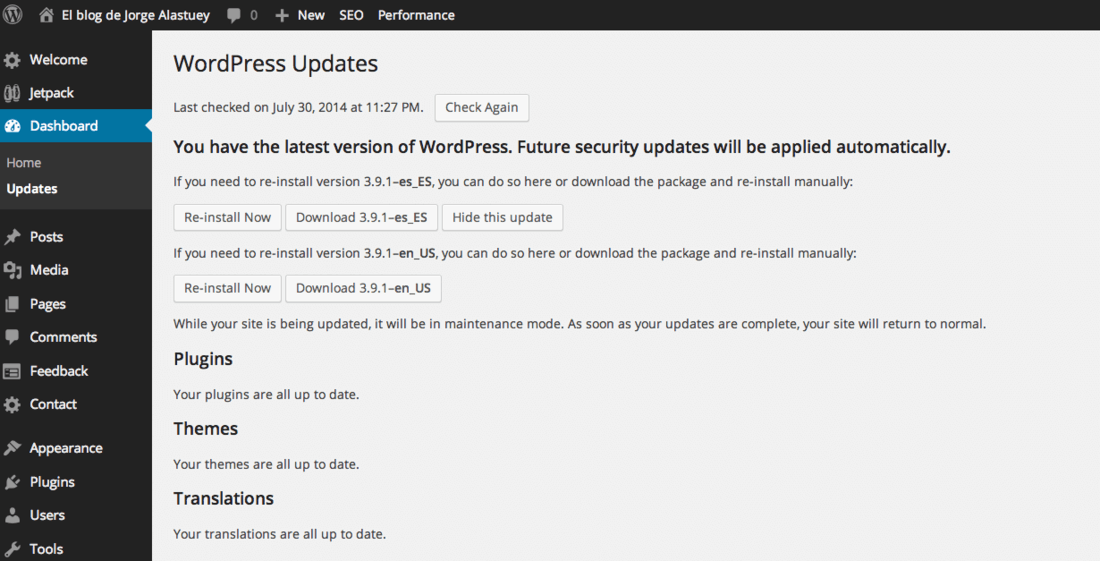Screen dimensions: 1100x561
Task: Click the WordPress logo icon
Action: click(13, 15)
